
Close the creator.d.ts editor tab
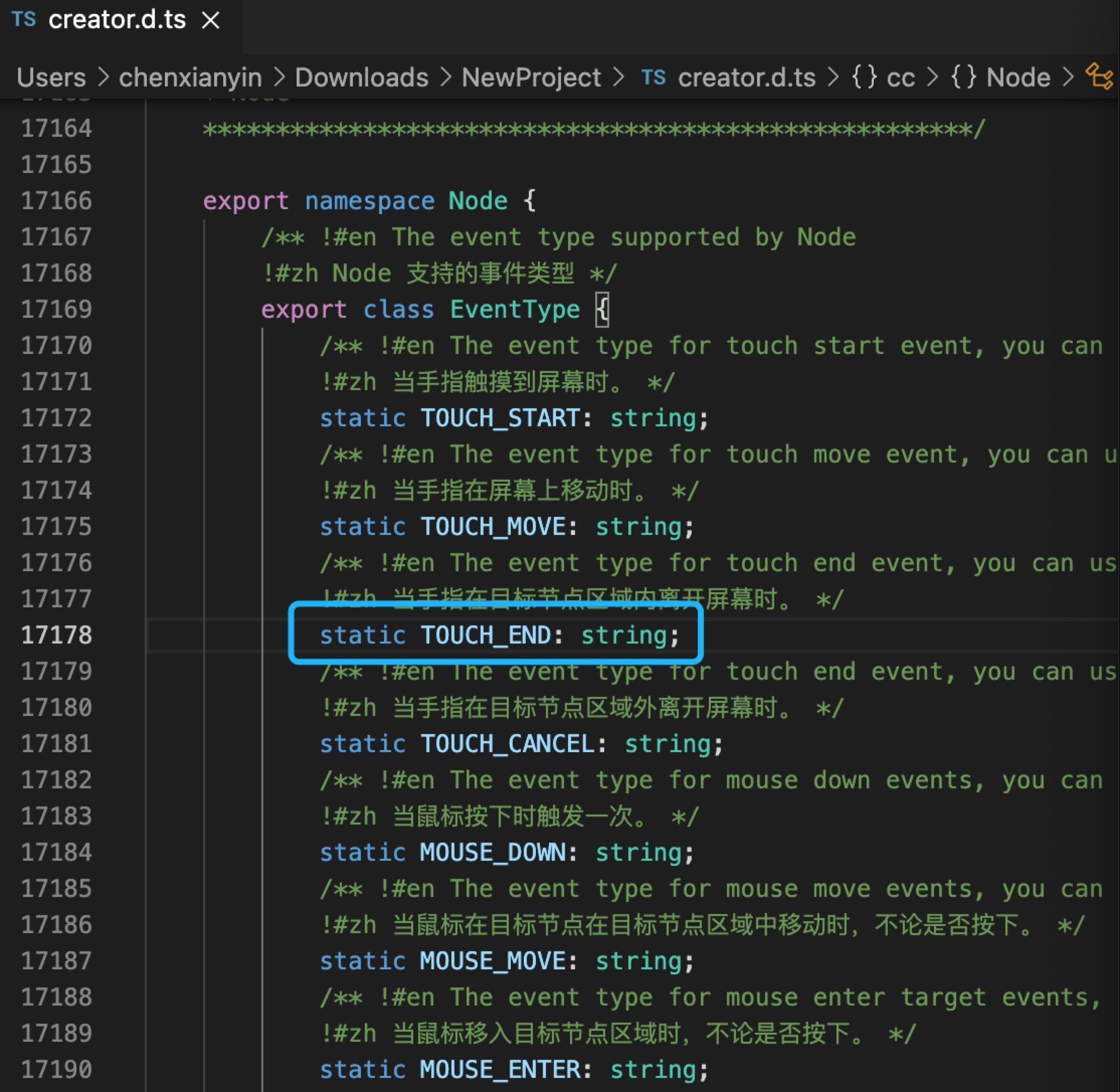pos(211,21)
